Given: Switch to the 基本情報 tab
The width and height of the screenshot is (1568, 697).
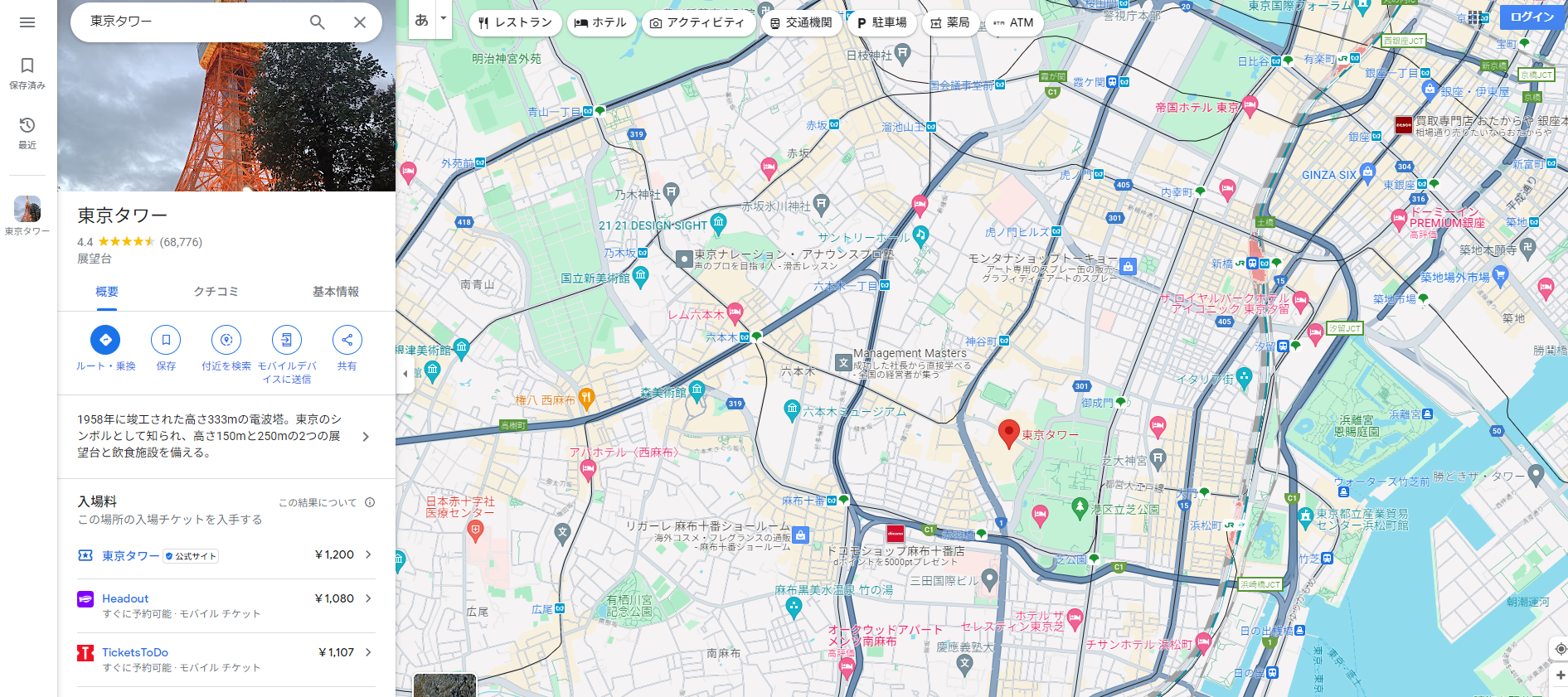Looking at the screenshot, I should pyautogui.click(x=336, y=292).
